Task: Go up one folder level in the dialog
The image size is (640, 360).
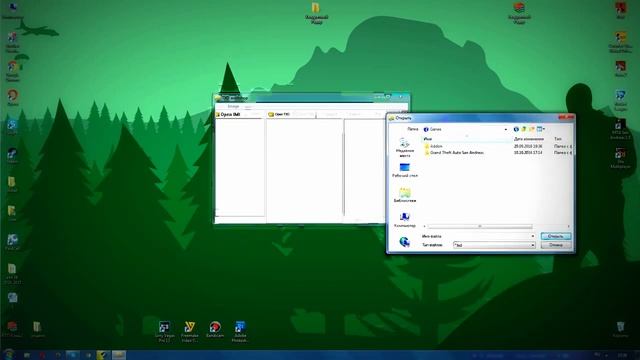Action: click(524, 129)
